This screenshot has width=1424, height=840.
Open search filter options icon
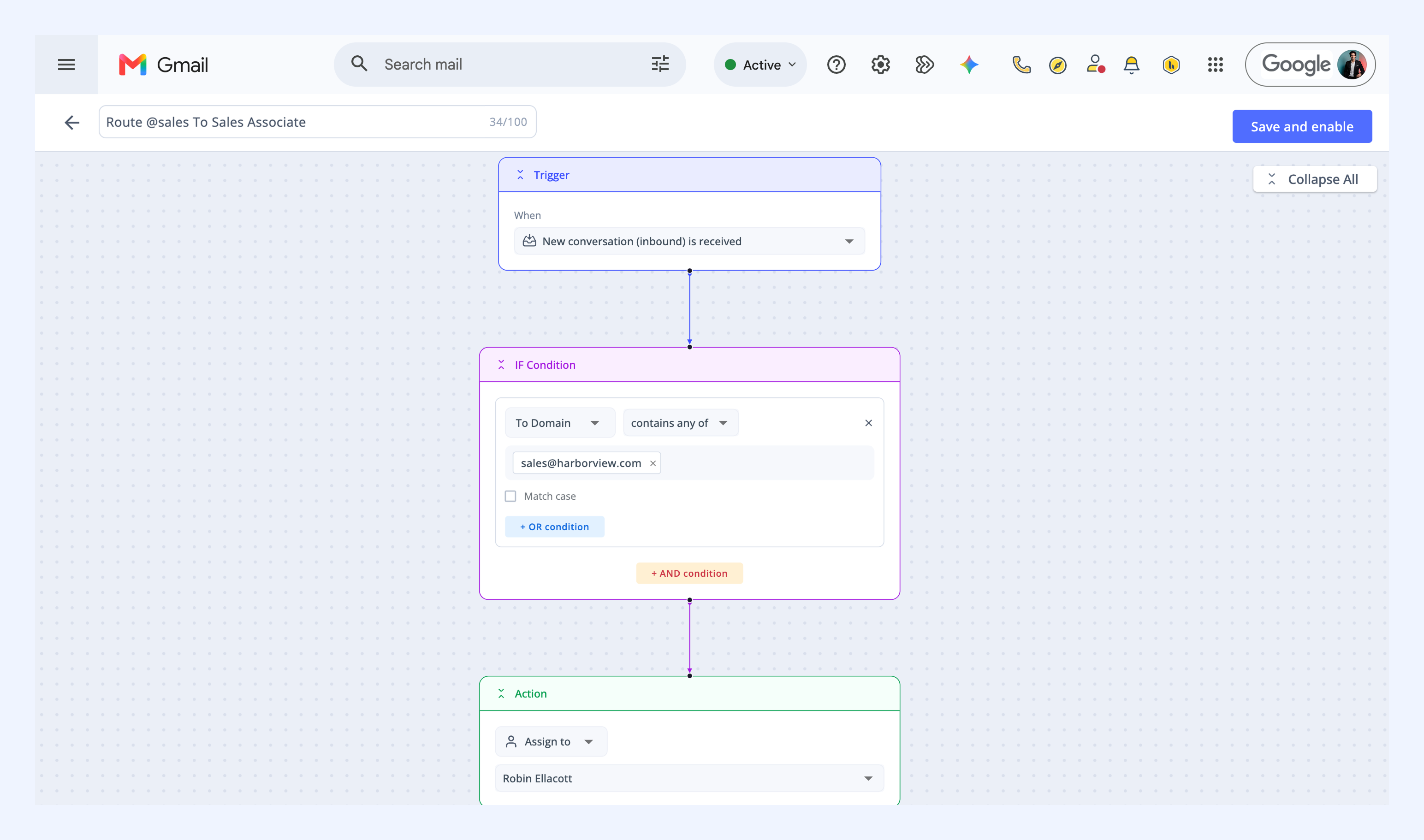[x=659, y=64]
